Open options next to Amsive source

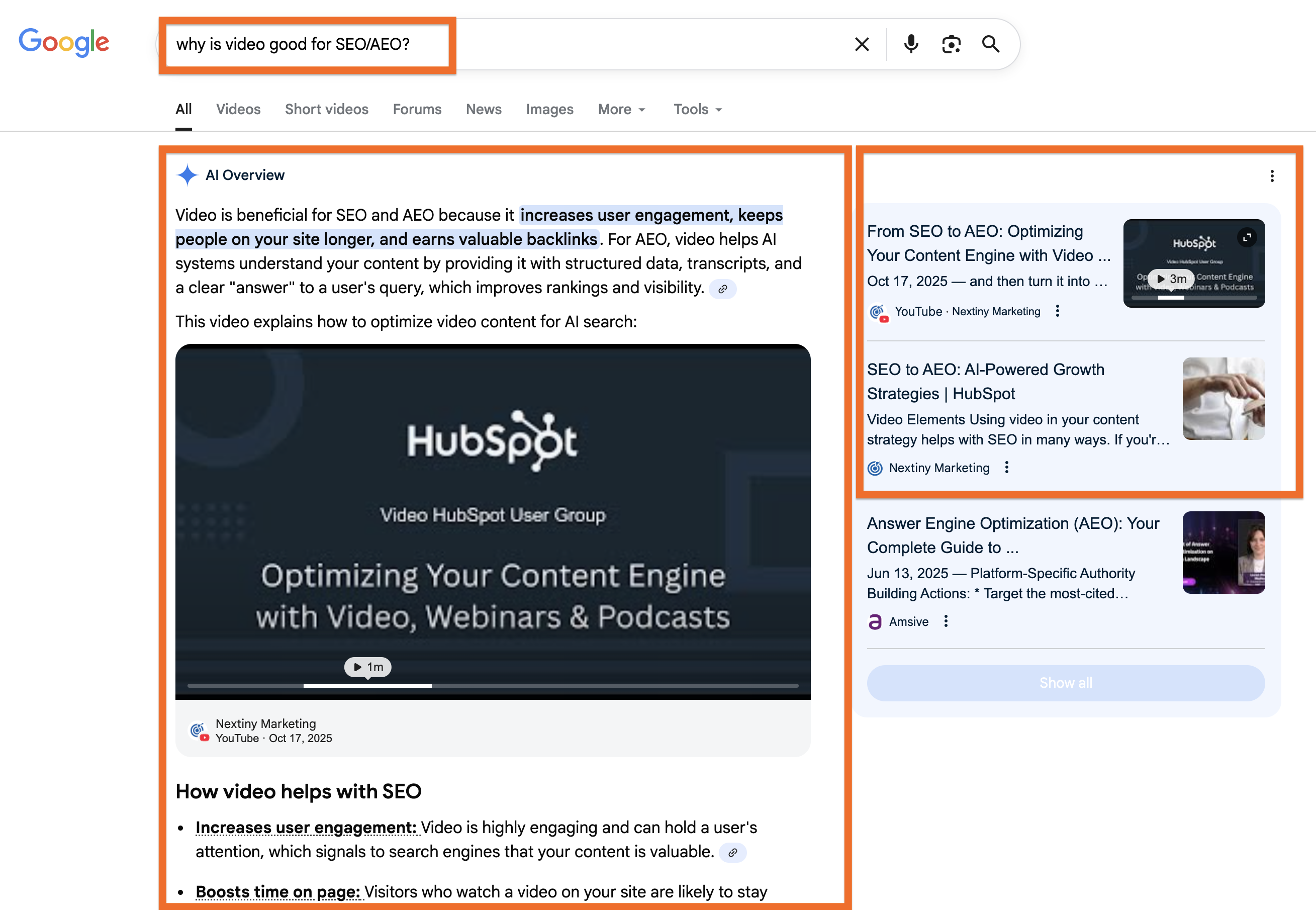coord(946,621)
